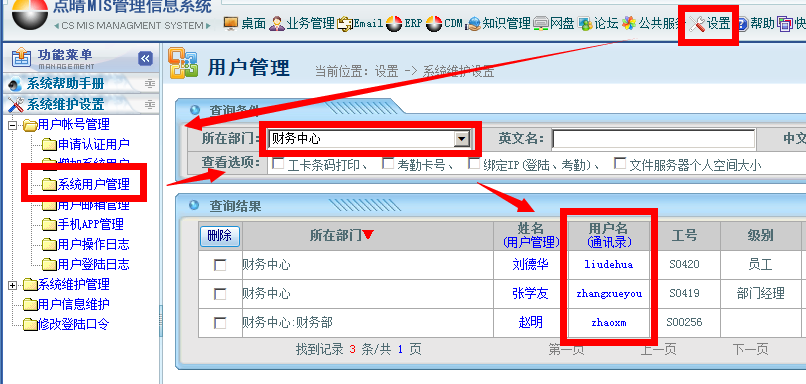This screenshot has width=806, height=384.
Task: Collapse the 功能菜单 panel with double-arrow icon
Action: [145, 59]
